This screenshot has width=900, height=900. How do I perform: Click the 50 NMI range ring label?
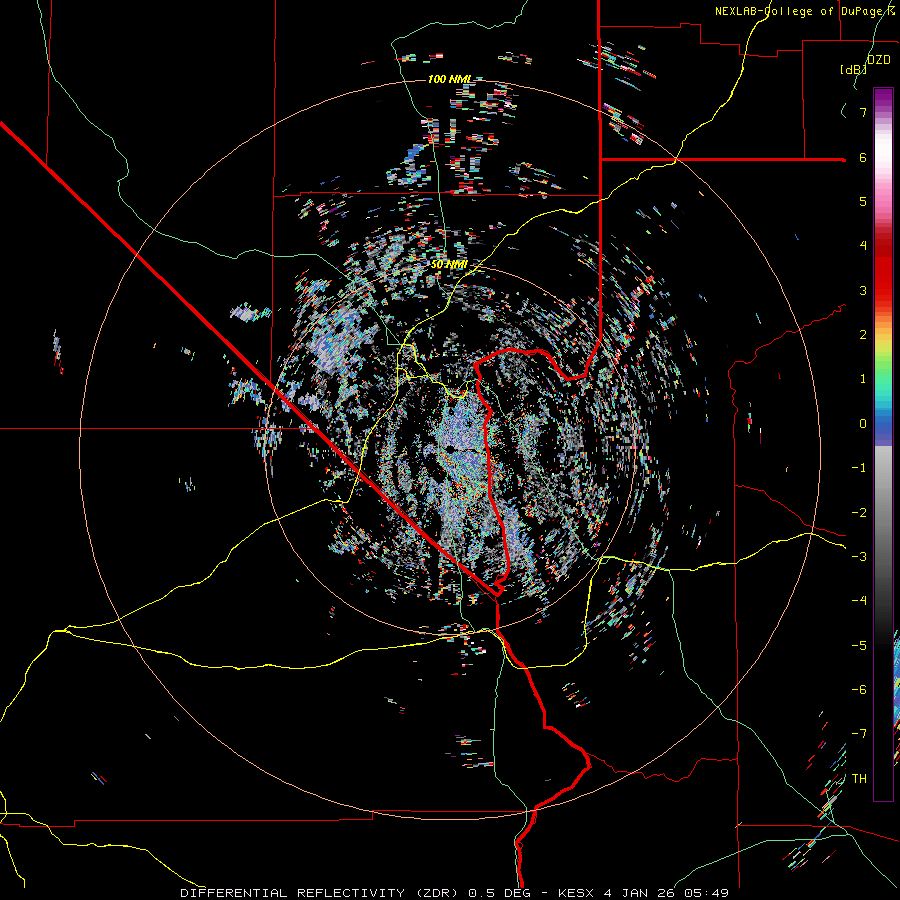(x=449, y=264)
